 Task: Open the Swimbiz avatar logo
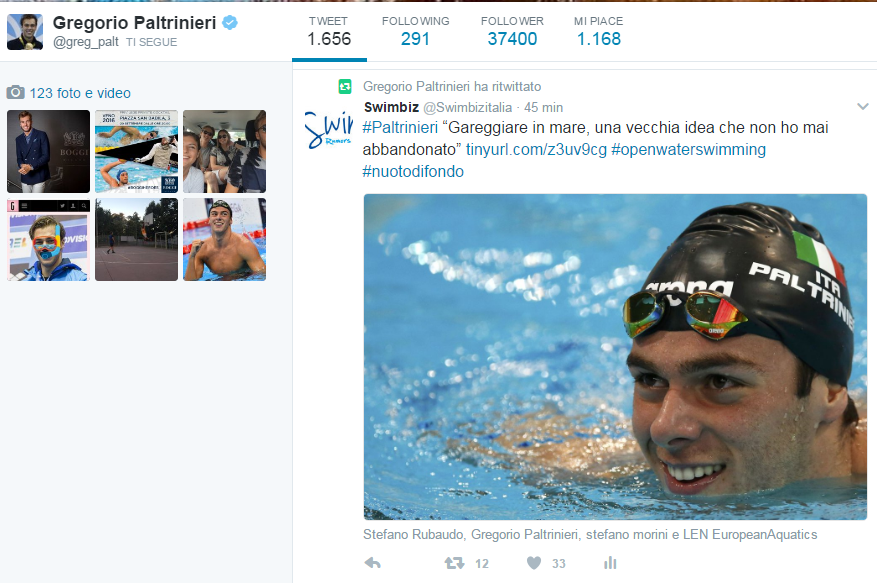pos(329,131)
